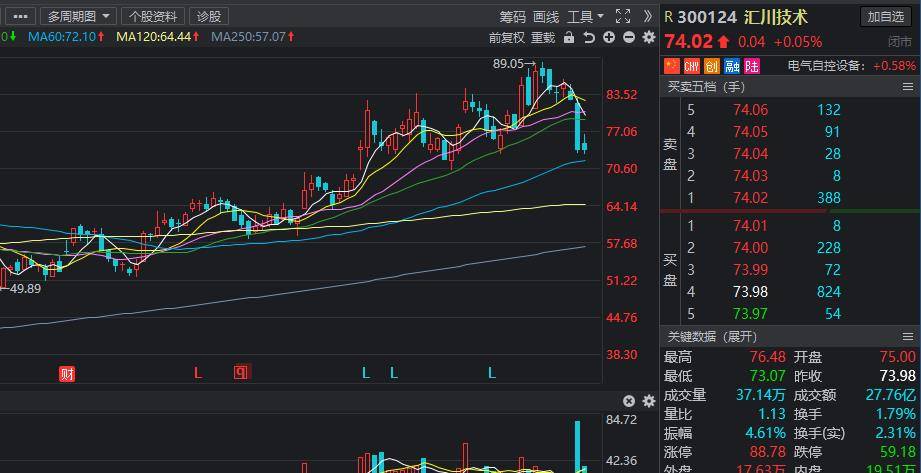Open the 工具 tools dropdown menu
921x473 pixels.
[585, 16]
